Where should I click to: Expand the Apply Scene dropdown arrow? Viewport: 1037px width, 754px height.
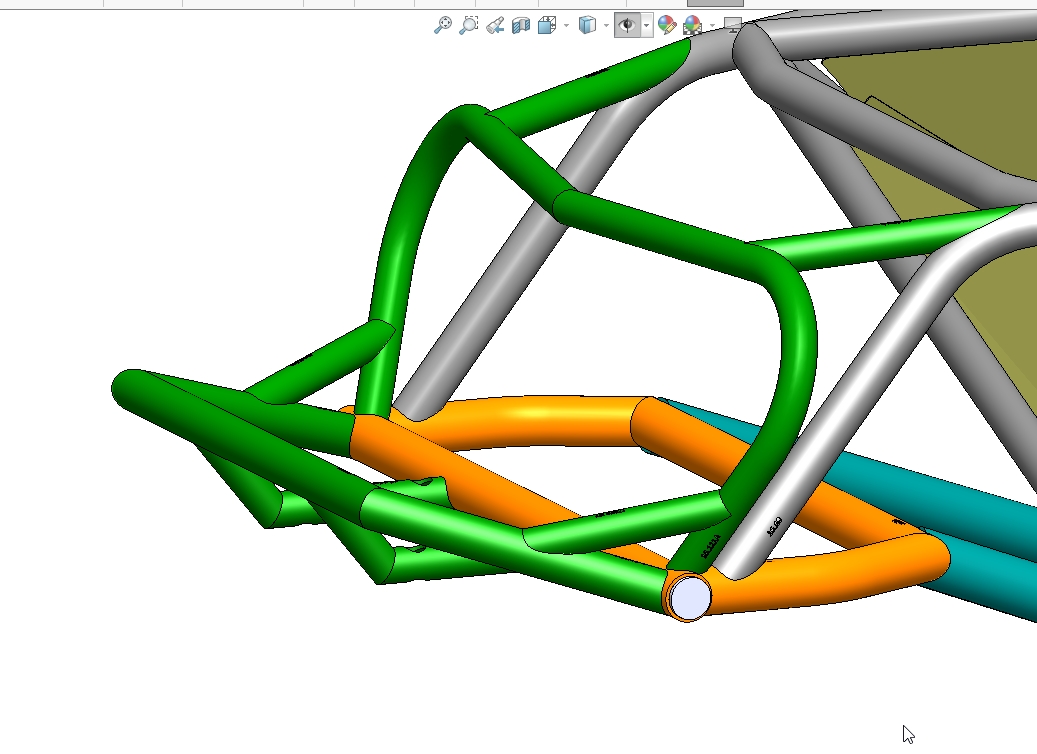pyautogui.click(x=712, y=25)
